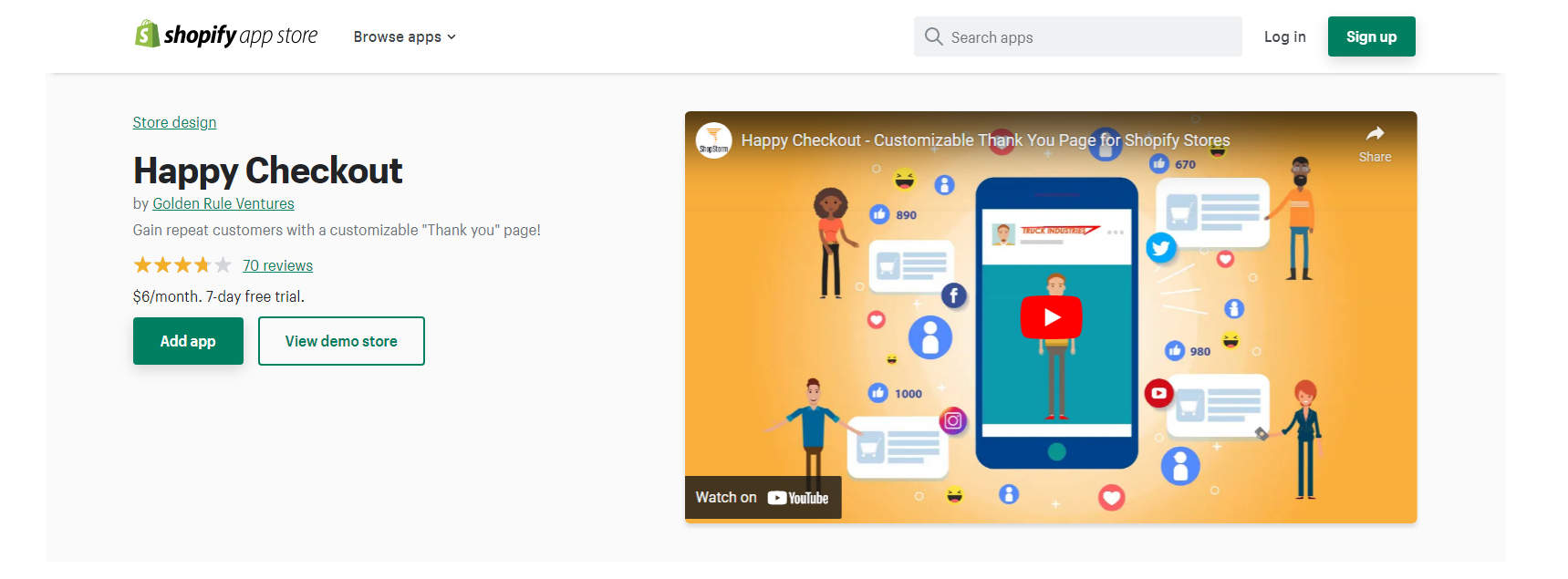The image size is (1568, 579).
Task: Open the Golden Rule Ventures developer link
Action: click(x=223, y=203)
